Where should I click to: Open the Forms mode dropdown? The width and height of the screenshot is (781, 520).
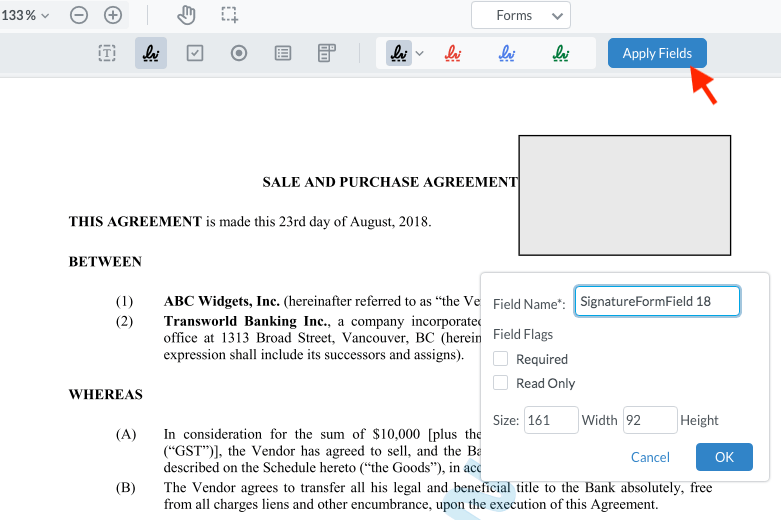tap(520, 15)
